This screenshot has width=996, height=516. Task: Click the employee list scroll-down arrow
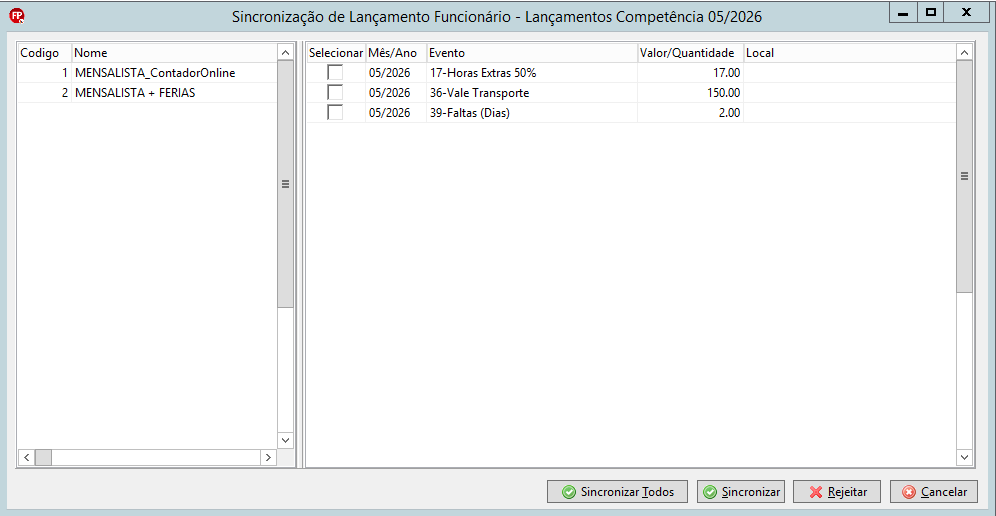[x=285, y=440]
